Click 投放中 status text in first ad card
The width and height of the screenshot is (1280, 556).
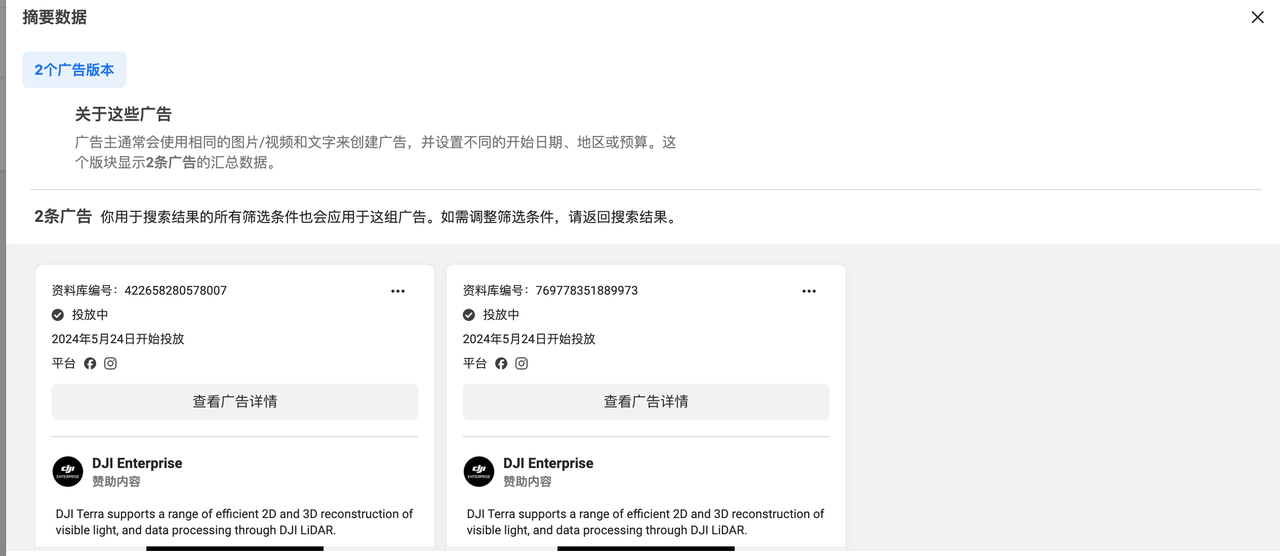click(x=90, y=315)
